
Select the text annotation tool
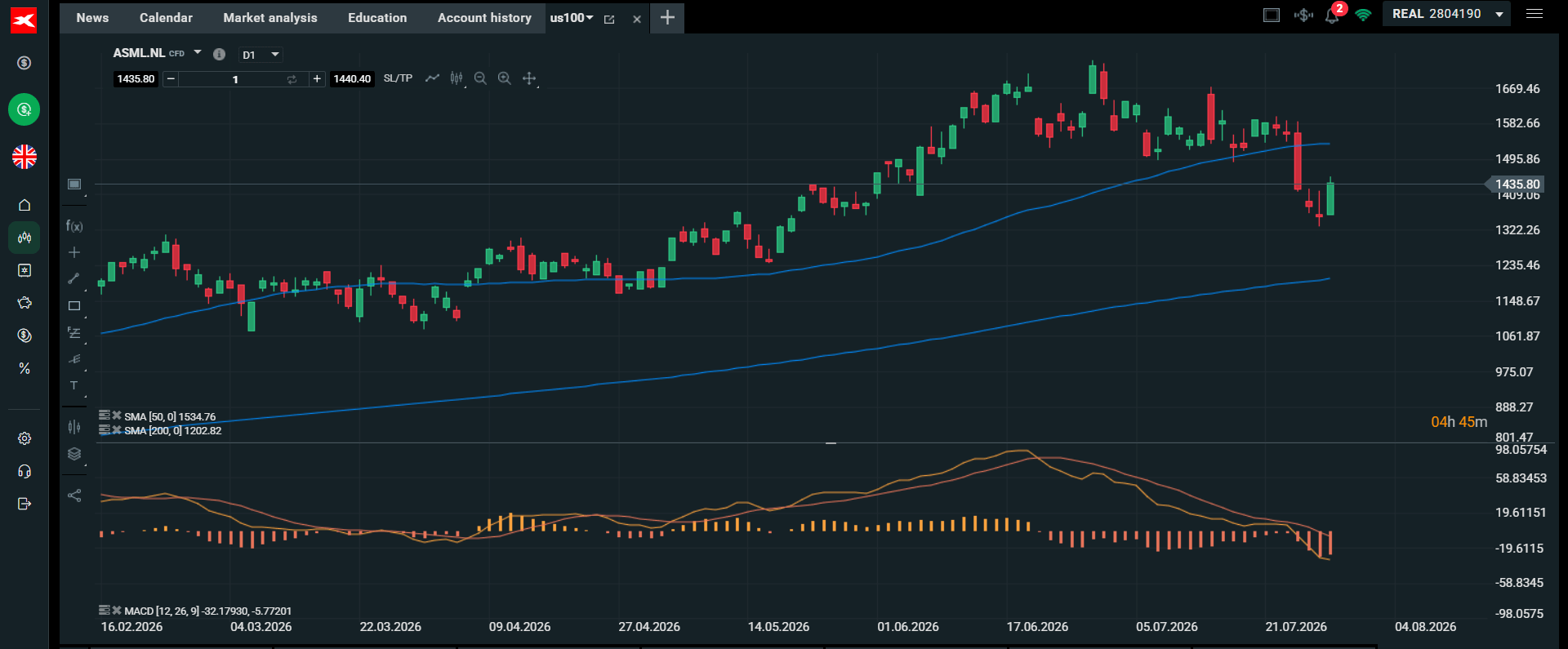pyautogui.click(x=73, y=385)
